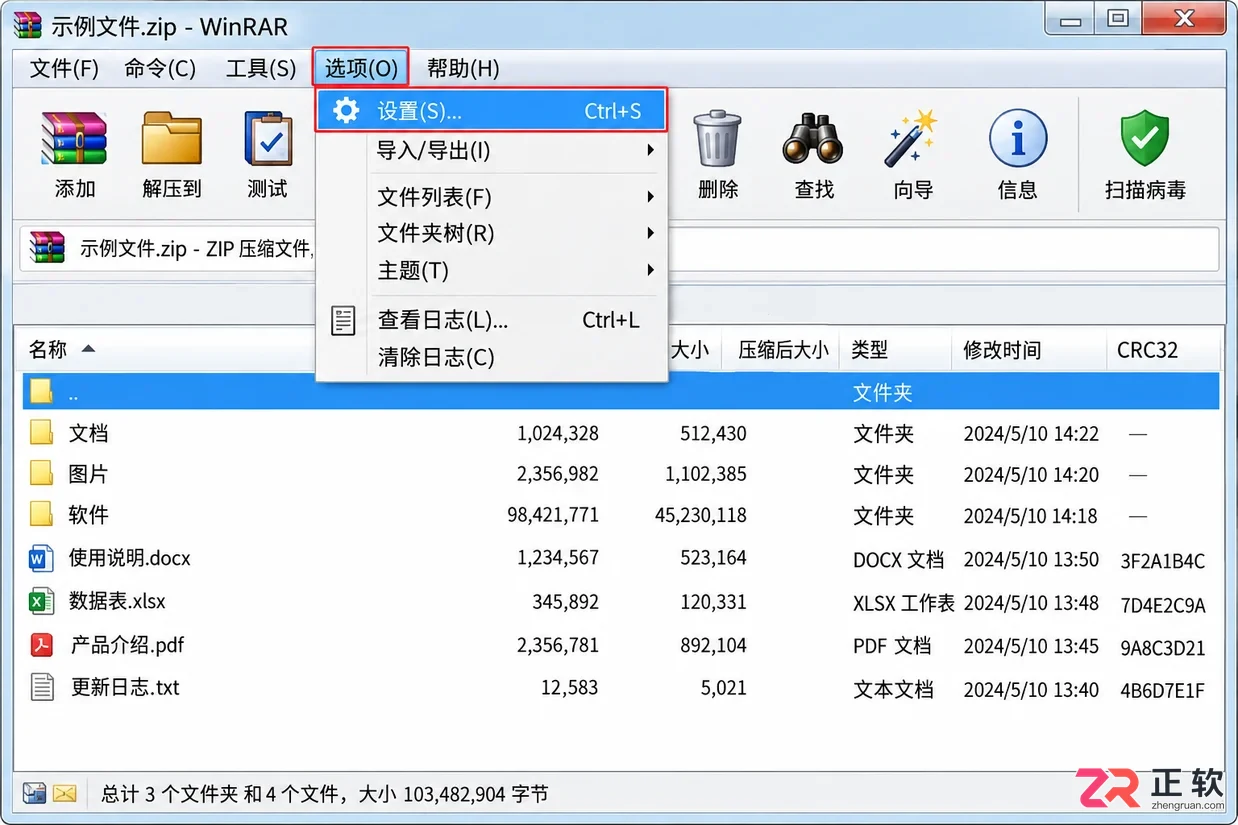Open the 帮助(H) menu
1238x825 pixels.
tap(463, 68)
